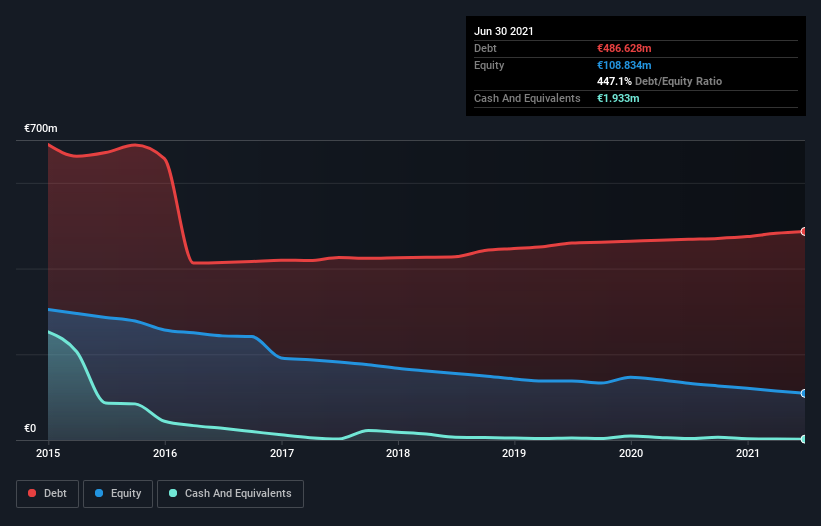The height and width of the screenshot is (526, 821).
Task: Select the 2015 x-axis label
Action: pyautogui.click(x=48, y=453)
